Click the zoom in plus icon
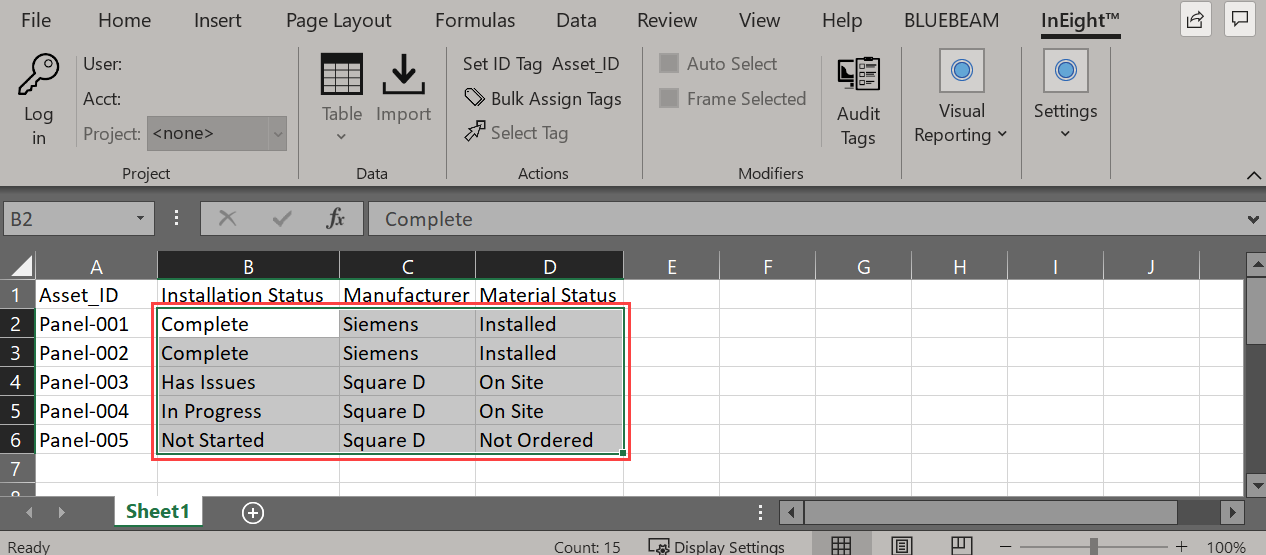This screenshot has width=1266, height=555. point(1181,547)
